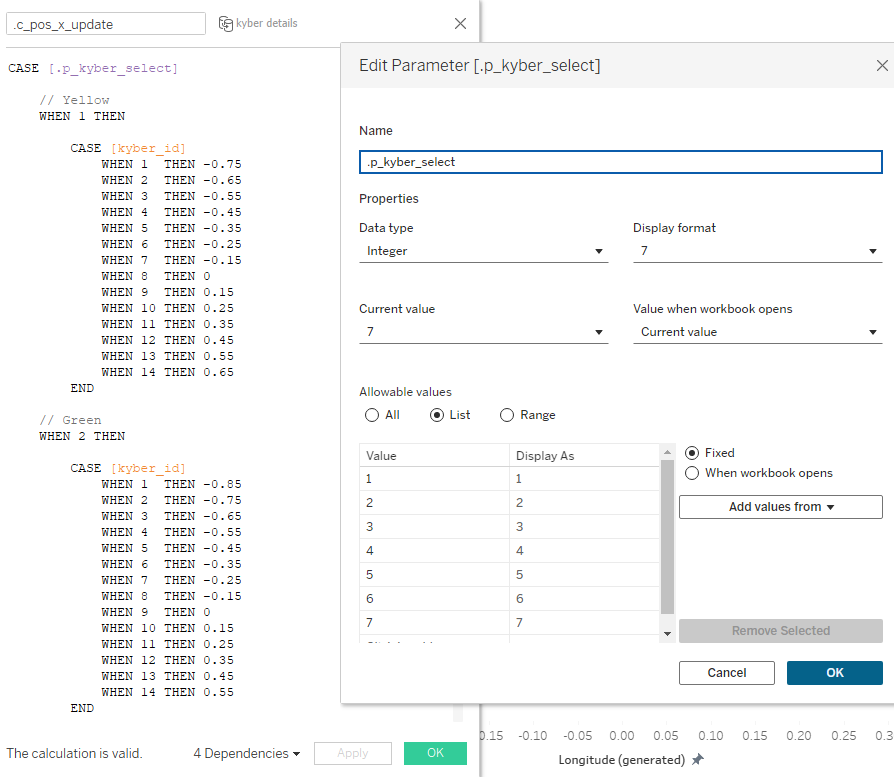Click the Cancel button in parameter dialog

click(726, 673)
